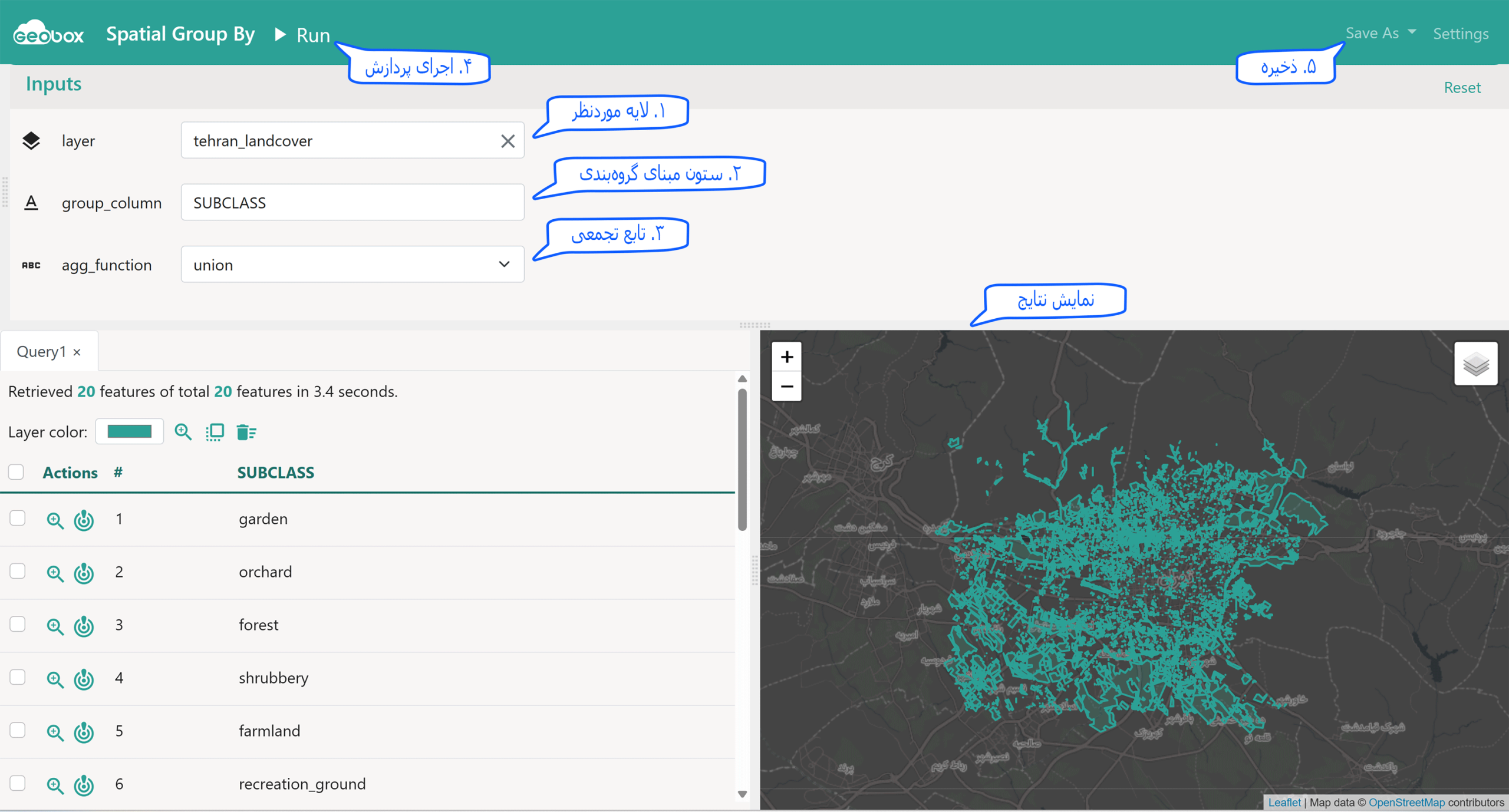Click the Inputs section heading
Image resolution: width=1509 pixels, height=812 pixels.
point(54,84)
